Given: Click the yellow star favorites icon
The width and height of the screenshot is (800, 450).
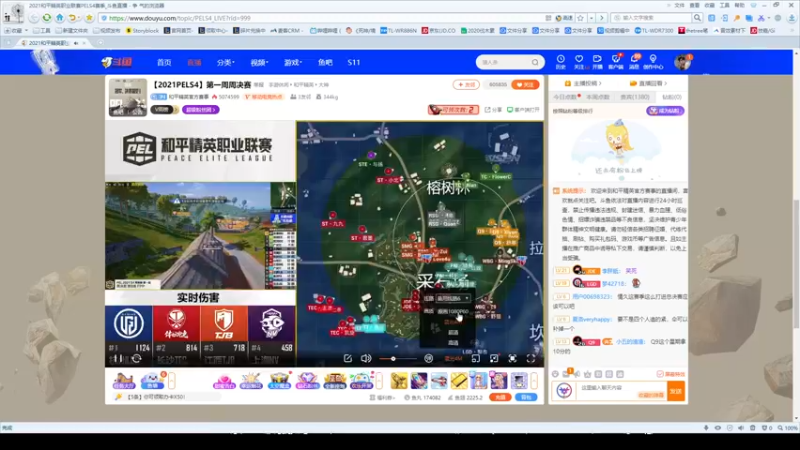Looking at the screenshot, I should [x=89, y=18].
